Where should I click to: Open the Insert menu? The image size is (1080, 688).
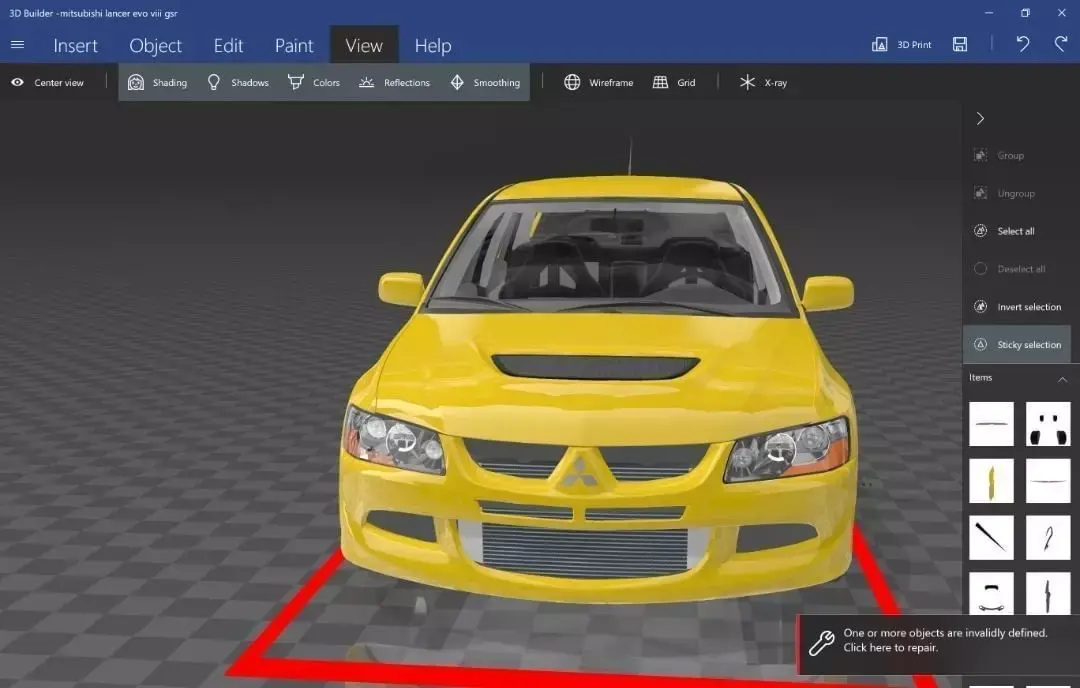click(x=75, y=45)
